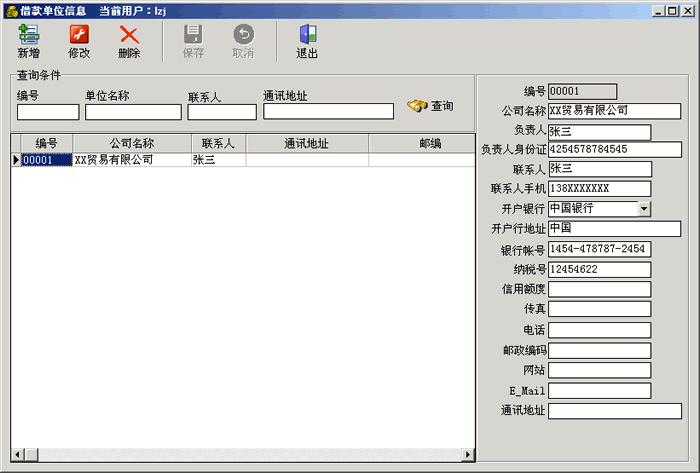Click the 联系人 column header in grid
The height and width of the screenshot is (473, 700).
pyautogui.click(x=218, y=144)
